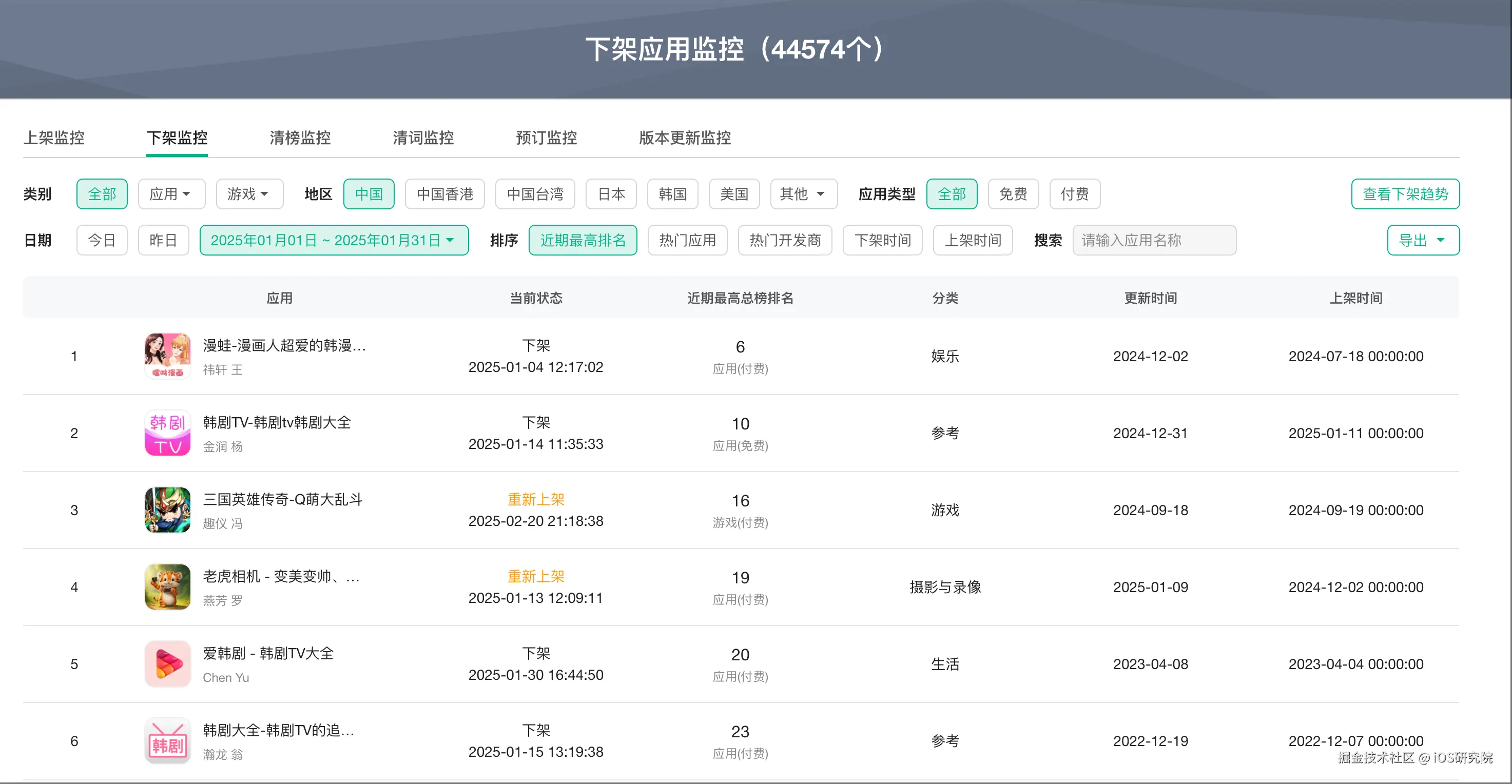Click the 爱韩剧 app icon in row 5
Image resolution: width=1512 pixels, height=784 pixels.
tap(167, 664)
